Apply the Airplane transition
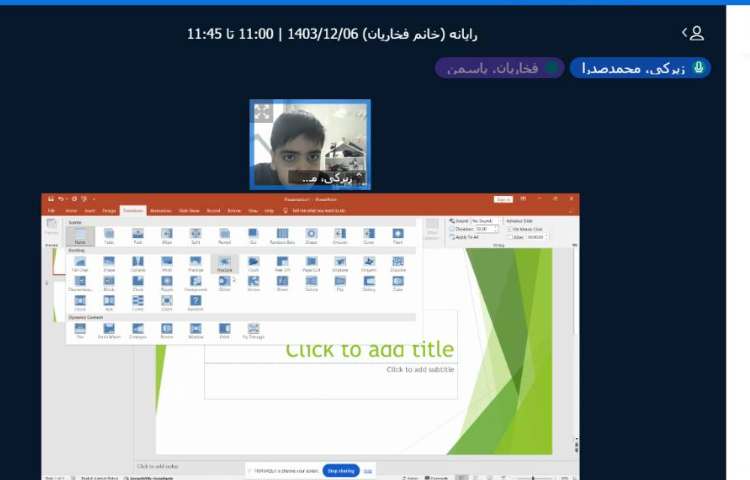This screenshot has height=480, width=750. pyautogui.click(x=340, y=263)
